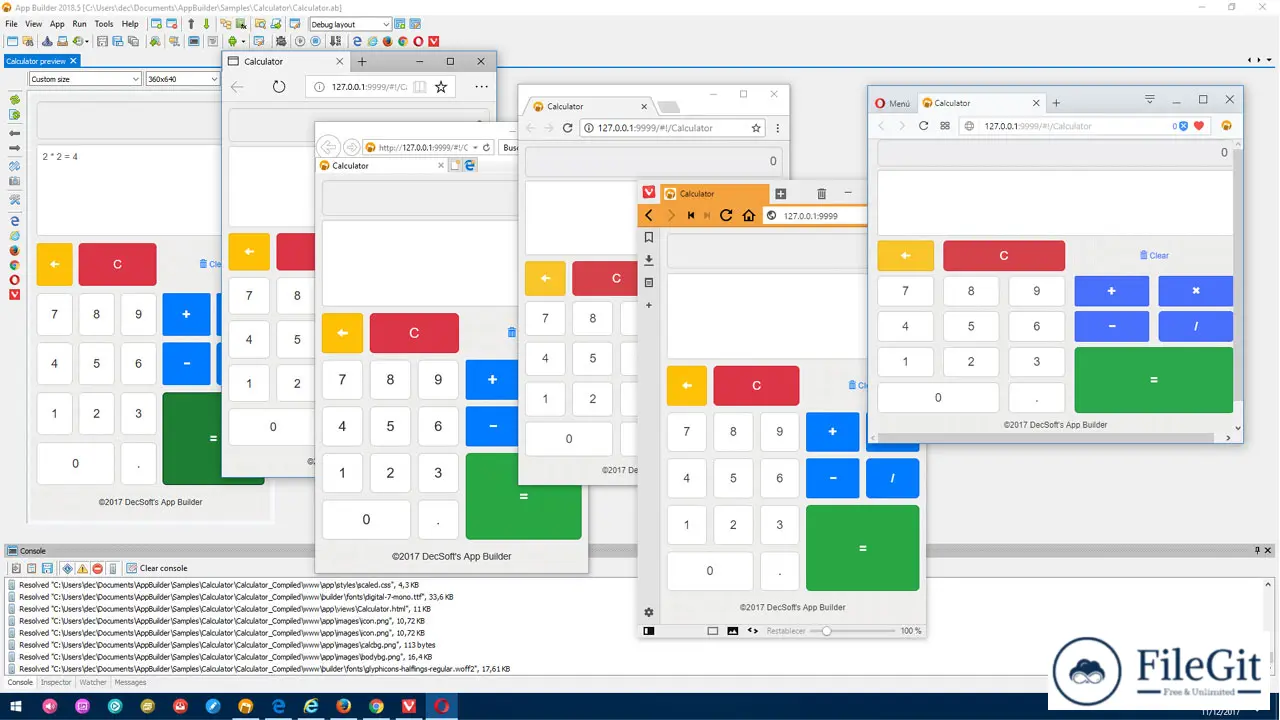The image size is (1280, 720).
Task: Click the closed tabs trash icon in Vivaldi
Action: 822,194
